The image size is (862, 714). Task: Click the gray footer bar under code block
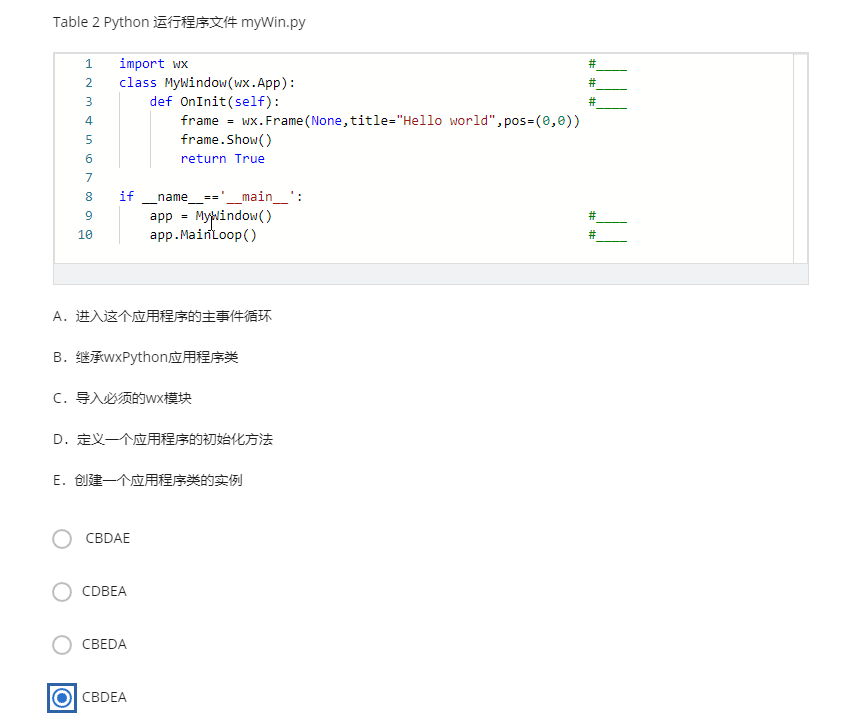(x=431, y=274)
